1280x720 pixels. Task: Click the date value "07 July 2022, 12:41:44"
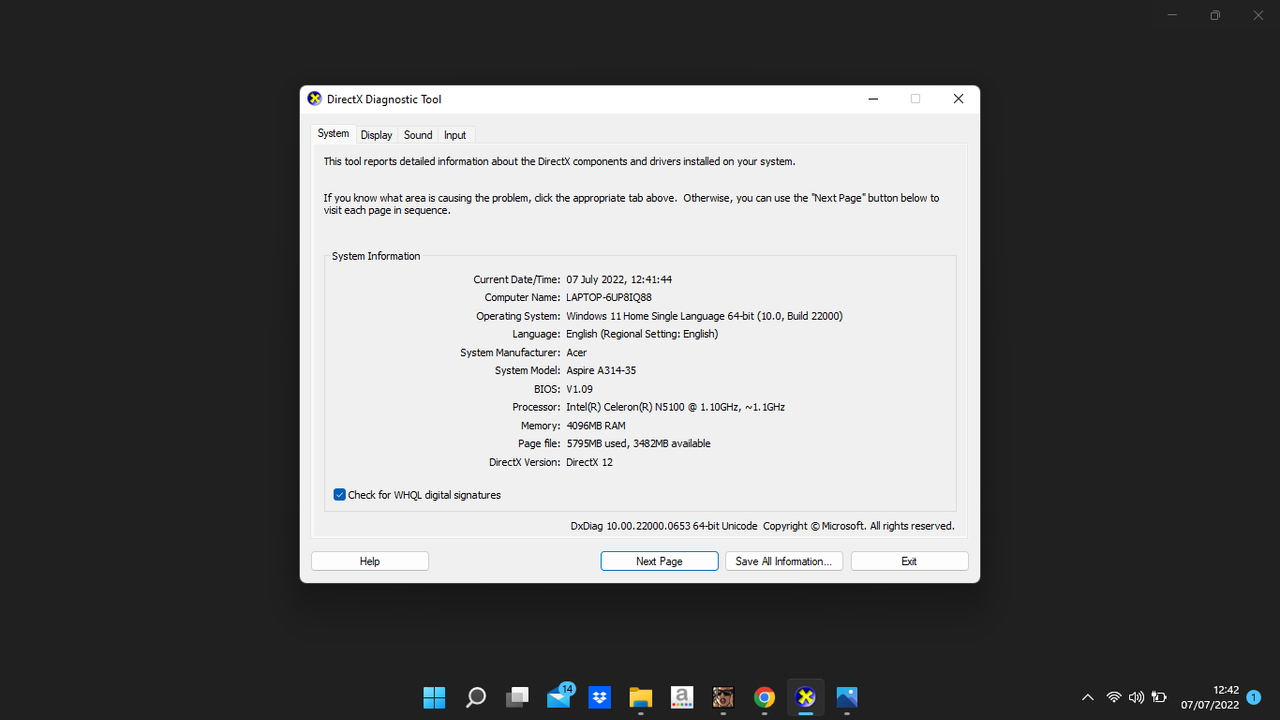tap(619, 280)
